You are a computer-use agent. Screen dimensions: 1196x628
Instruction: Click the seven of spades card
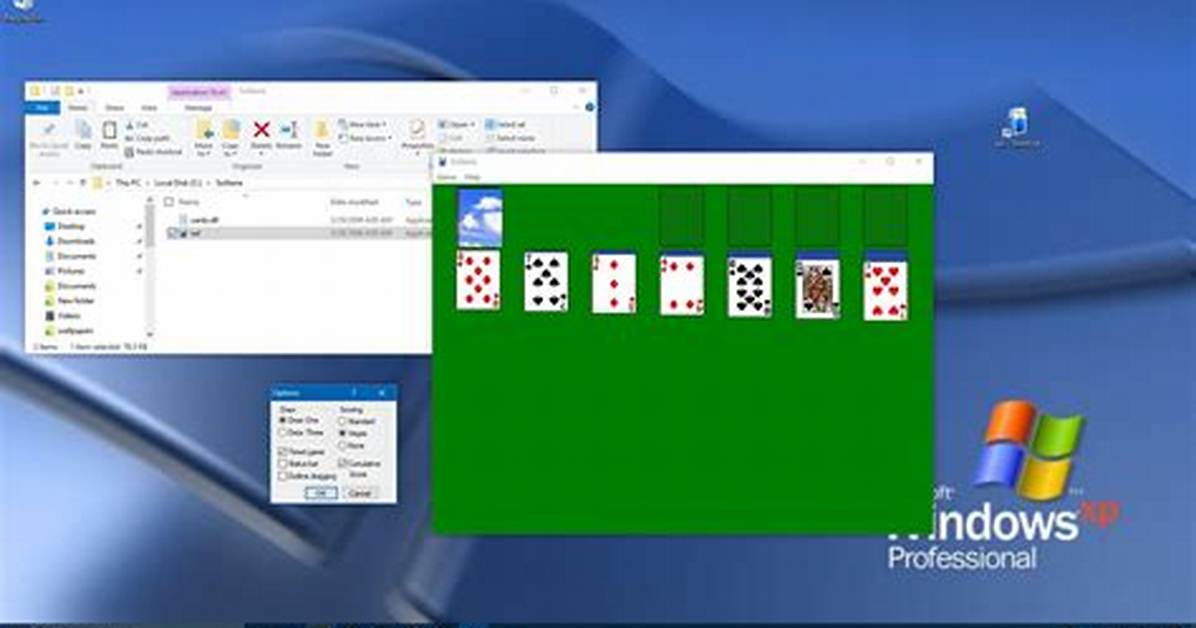tap(546, 282)
